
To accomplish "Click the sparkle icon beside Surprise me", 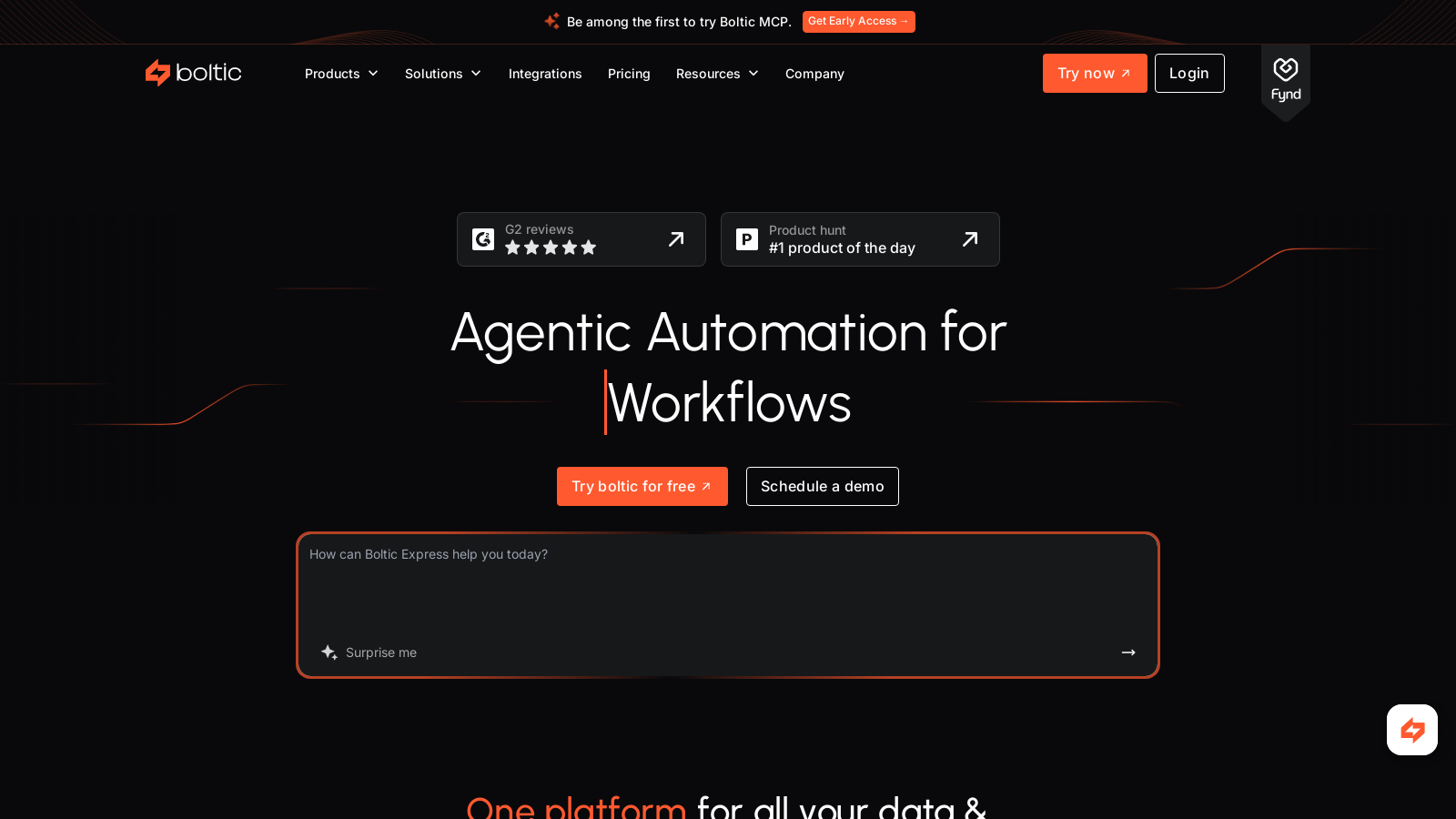I will click(329, 652).
